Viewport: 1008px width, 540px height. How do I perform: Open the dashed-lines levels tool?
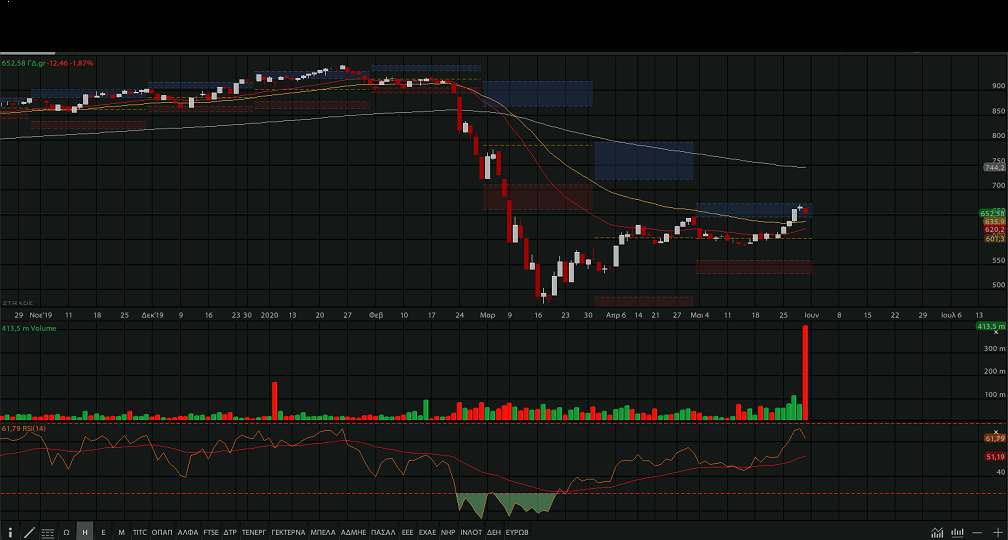48,532
